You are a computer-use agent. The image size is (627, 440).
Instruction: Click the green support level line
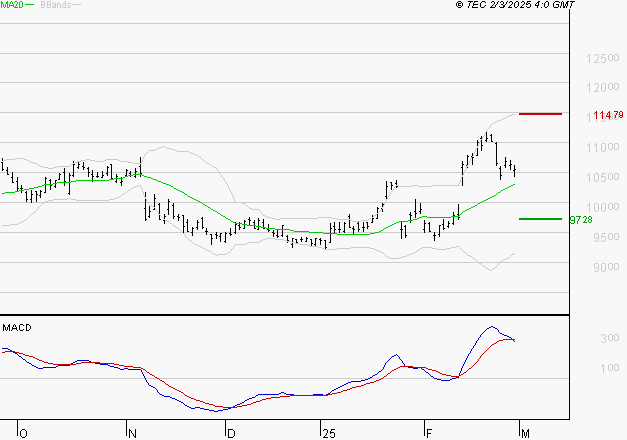[540, 219]
